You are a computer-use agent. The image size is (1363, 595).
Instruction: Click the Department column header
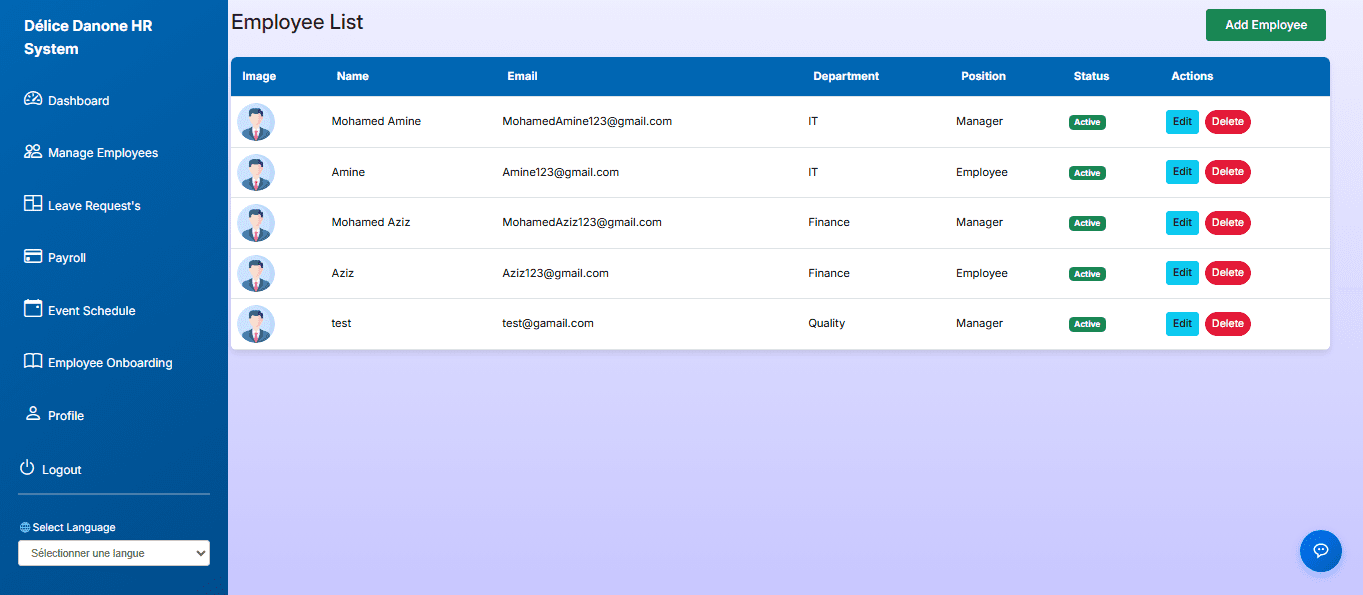click(x=846, y=76)
